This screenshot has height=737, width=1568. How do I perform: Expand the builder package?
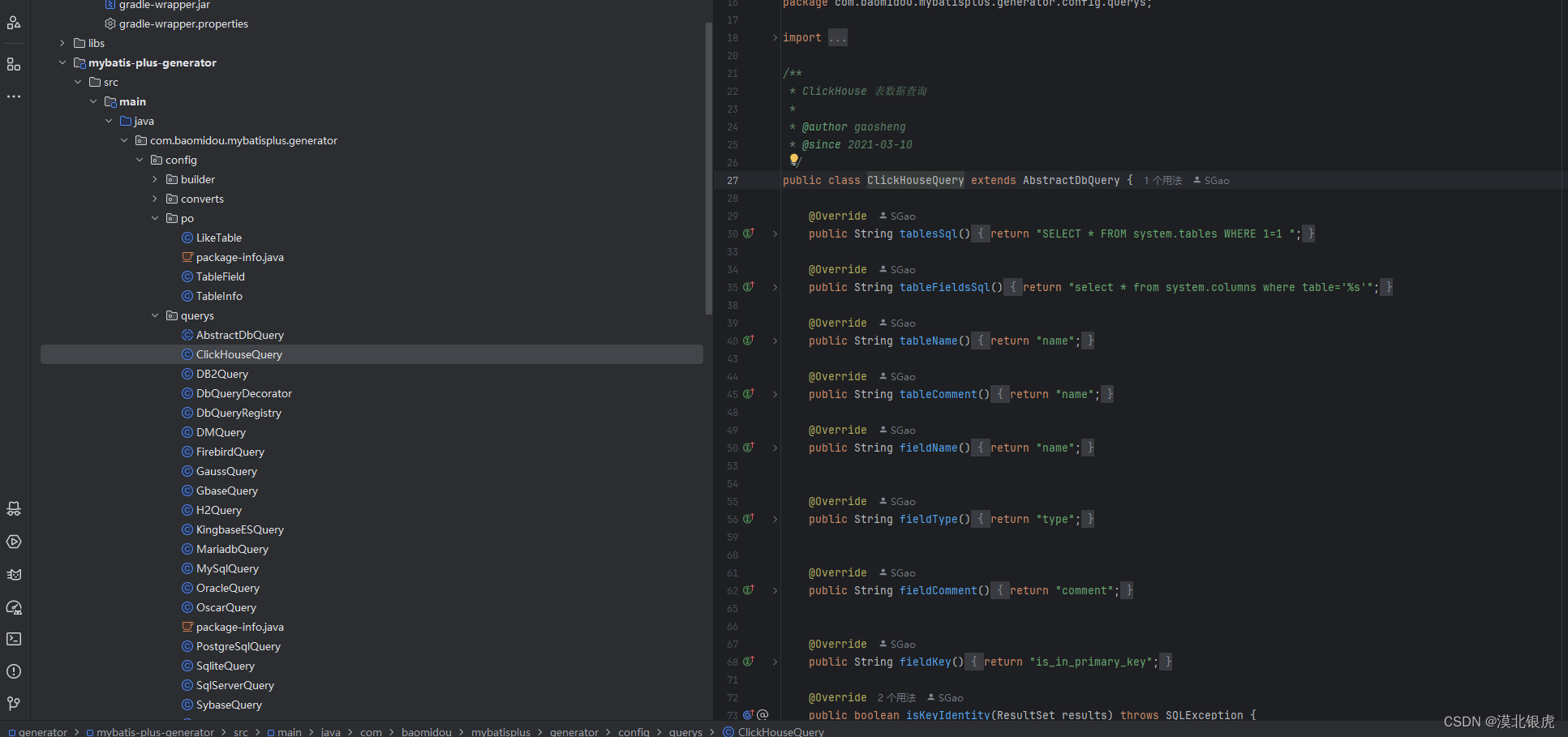(x=155, y=179)
